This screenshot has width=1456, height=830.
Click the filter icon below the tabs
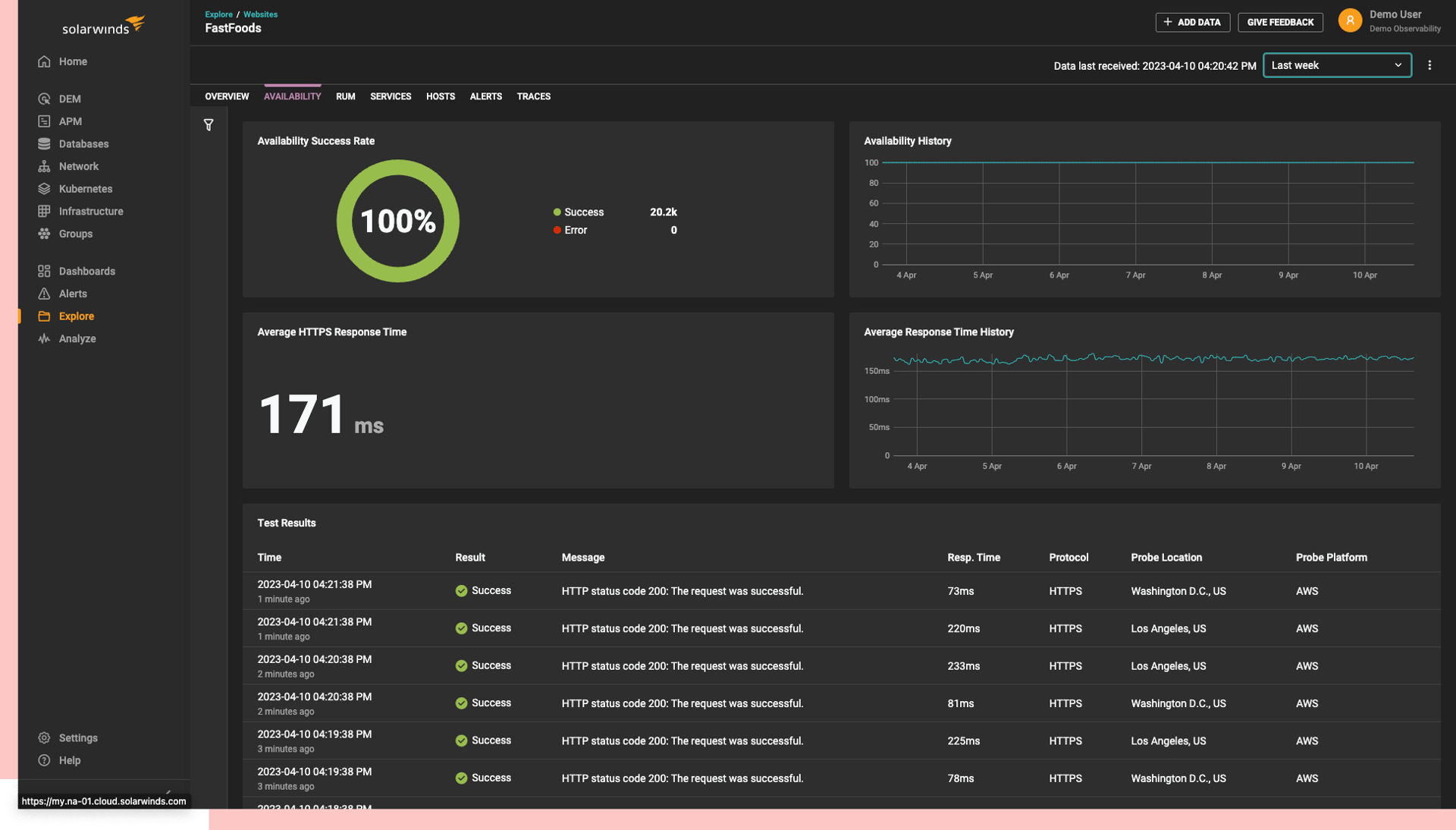pos(209,124)
